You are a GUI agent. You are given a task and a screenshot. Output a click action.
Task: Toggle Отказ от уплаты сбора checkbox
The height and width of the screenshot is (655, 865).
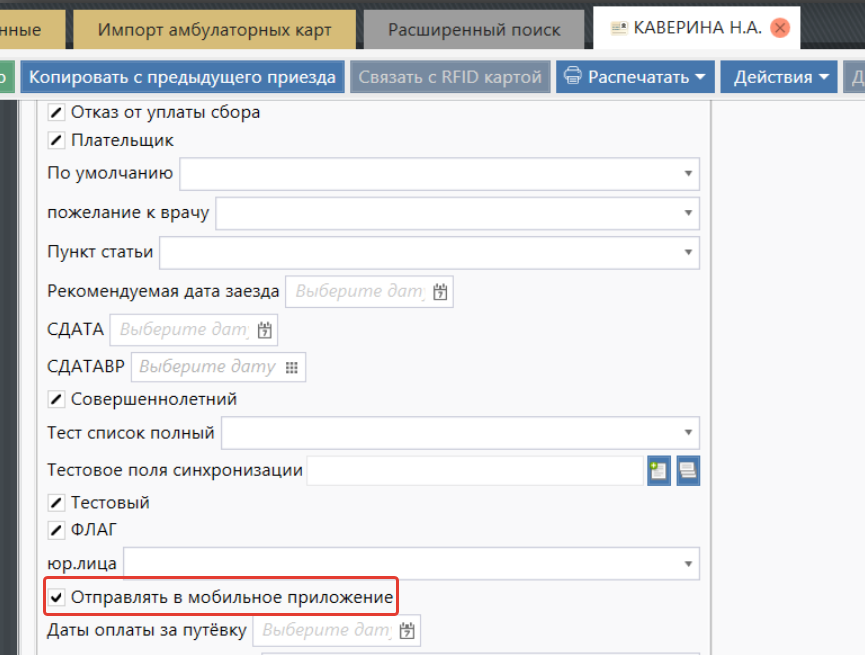point(57,113)
